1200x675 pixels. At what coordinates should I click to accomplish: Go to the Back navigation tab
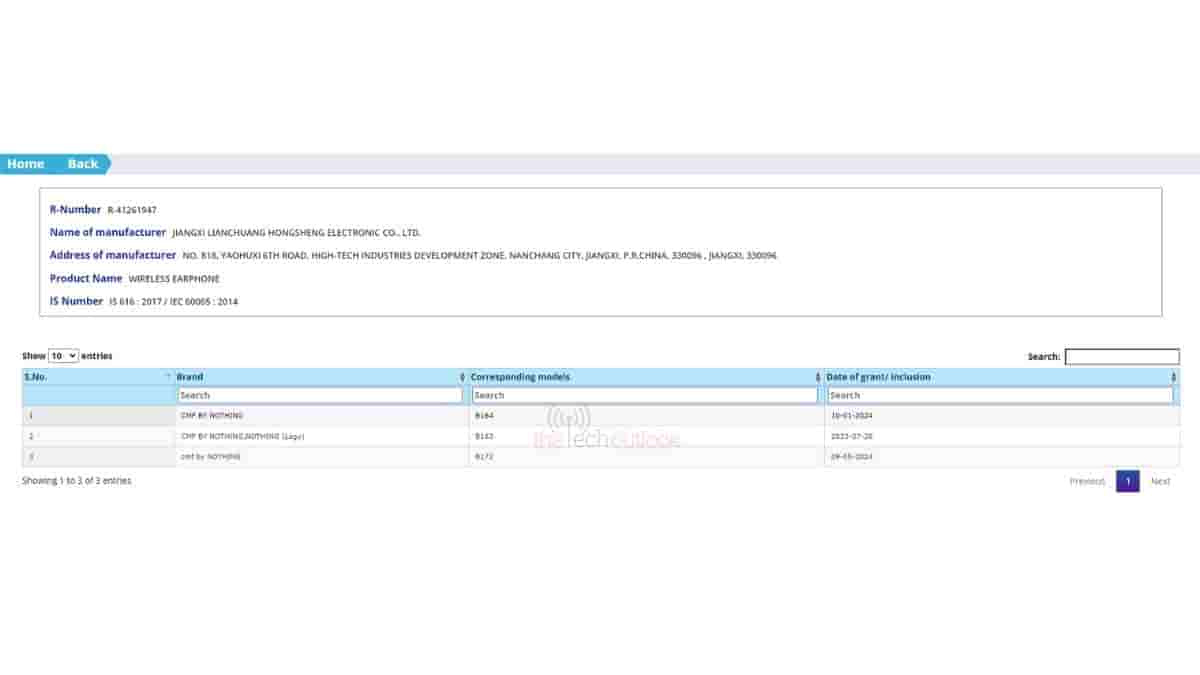coord(83,164)
